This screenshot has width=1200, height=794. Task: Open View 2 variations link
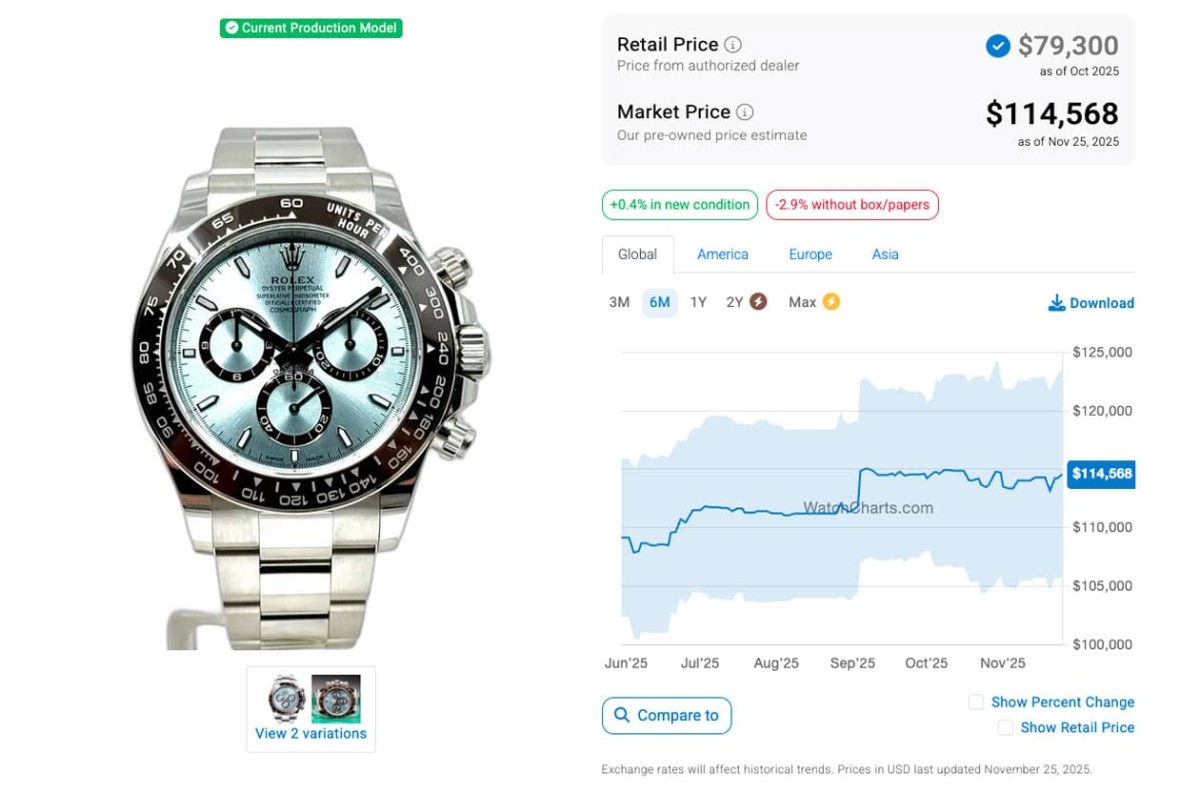point(311,733)
